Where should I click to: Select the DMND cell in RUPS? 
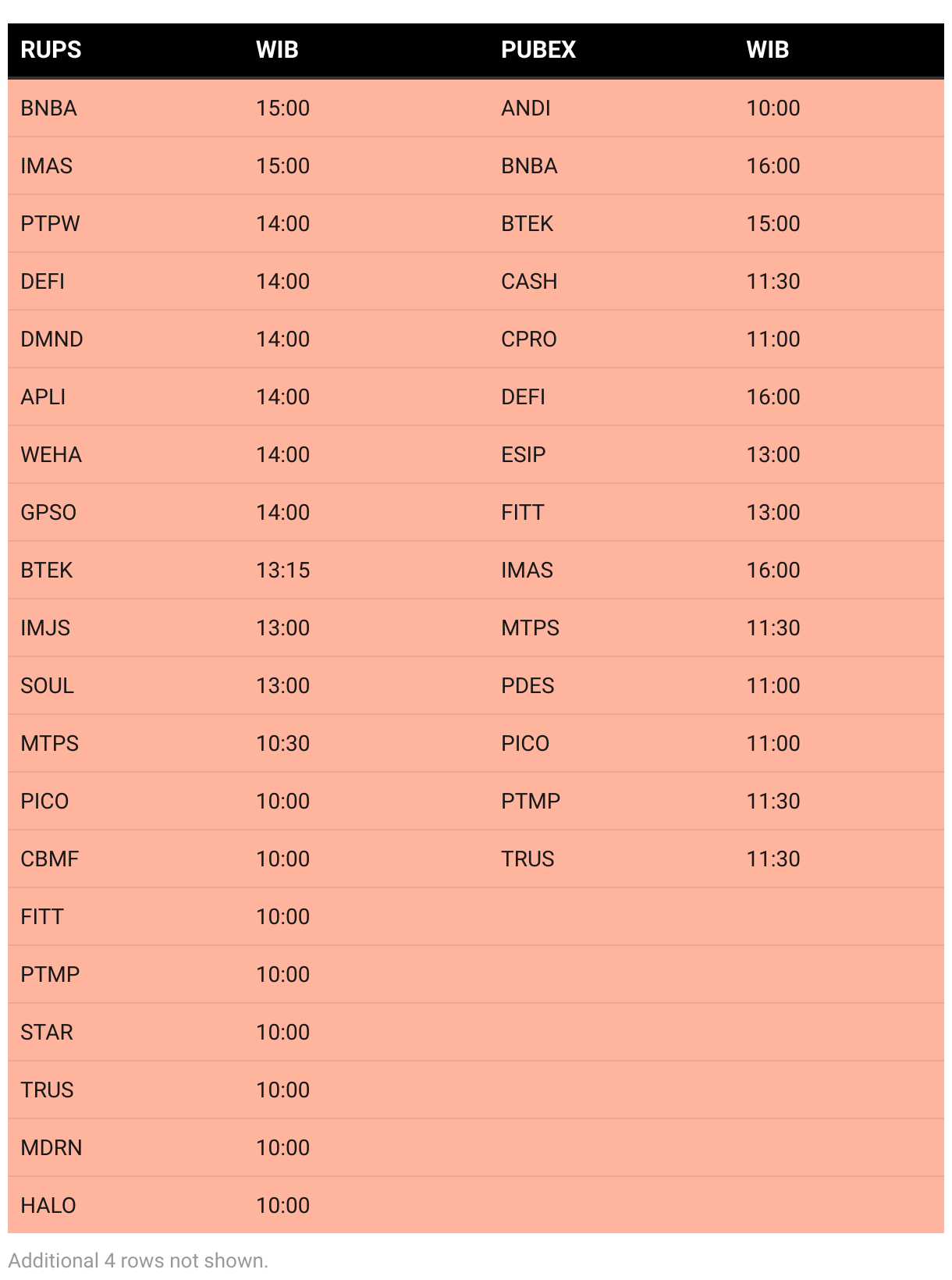click(52, 340)
